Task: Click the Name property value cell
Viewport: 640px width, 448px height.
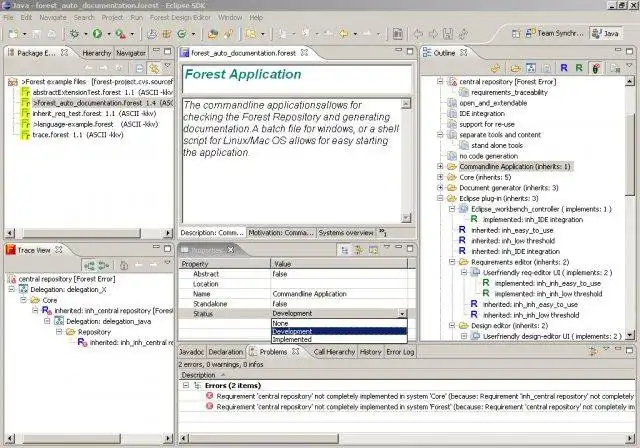Action: (339, 293)
